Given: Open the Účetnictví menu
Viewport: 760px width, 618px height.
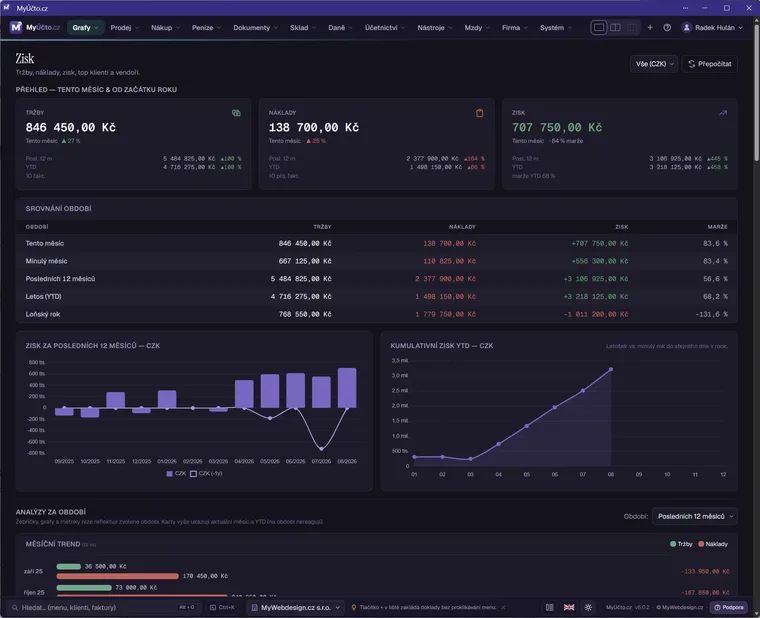Looking at the screenshot, I should pos(385,28).
